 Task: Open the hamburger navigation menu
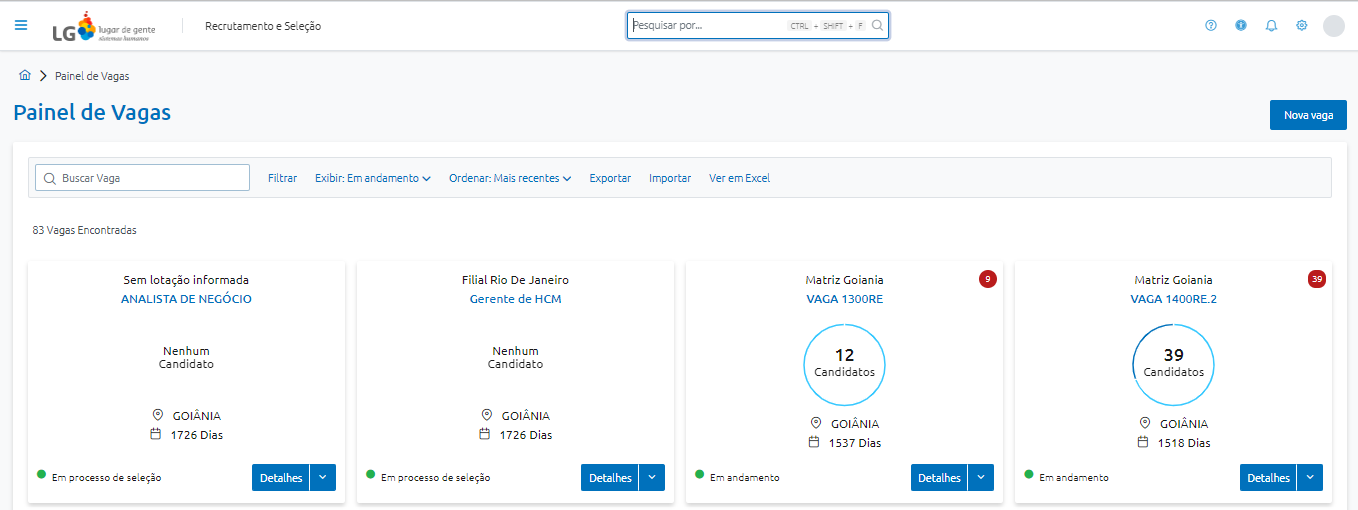click(21, 26)
